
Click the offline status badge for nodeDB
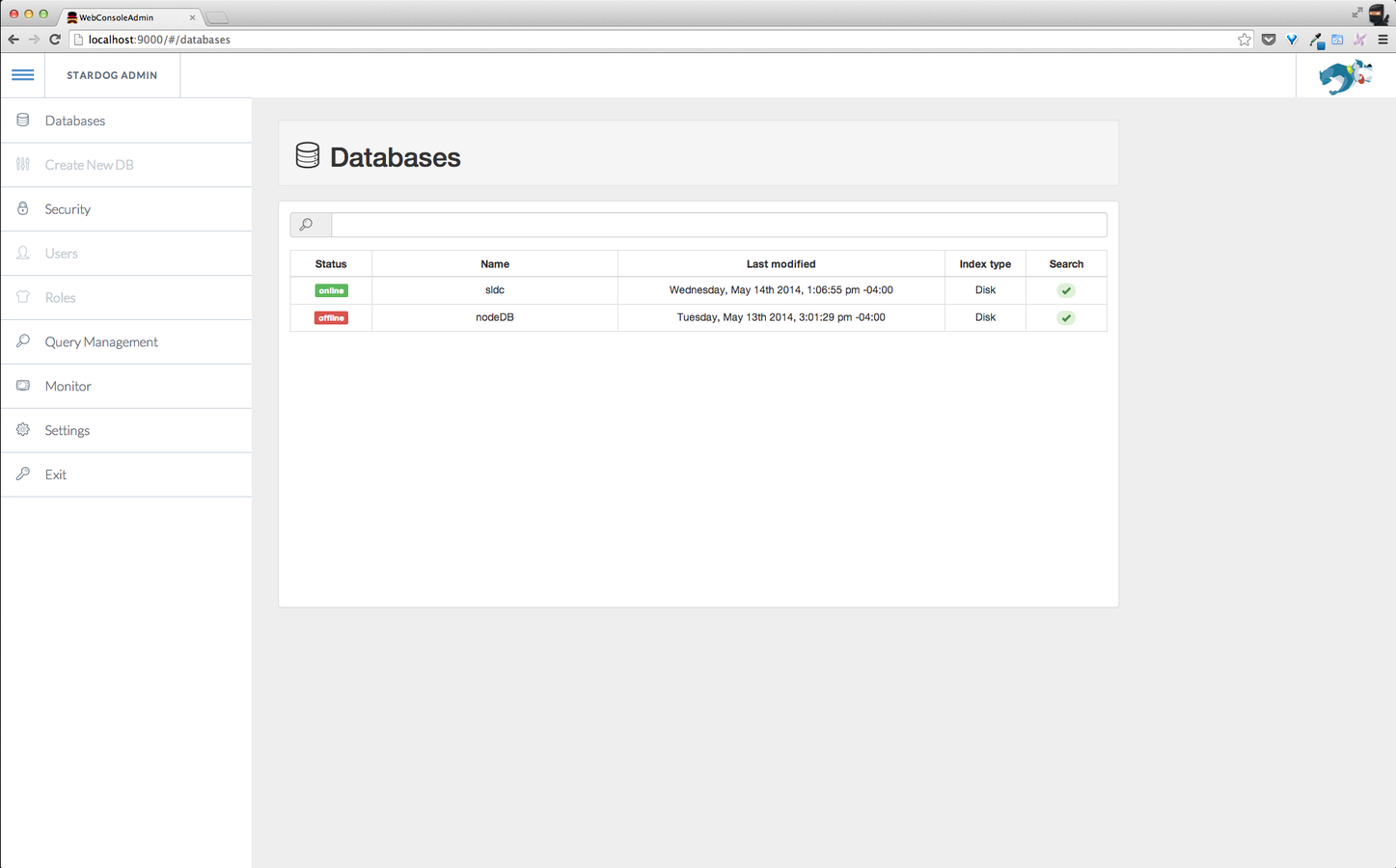click(x=331, y=317)
